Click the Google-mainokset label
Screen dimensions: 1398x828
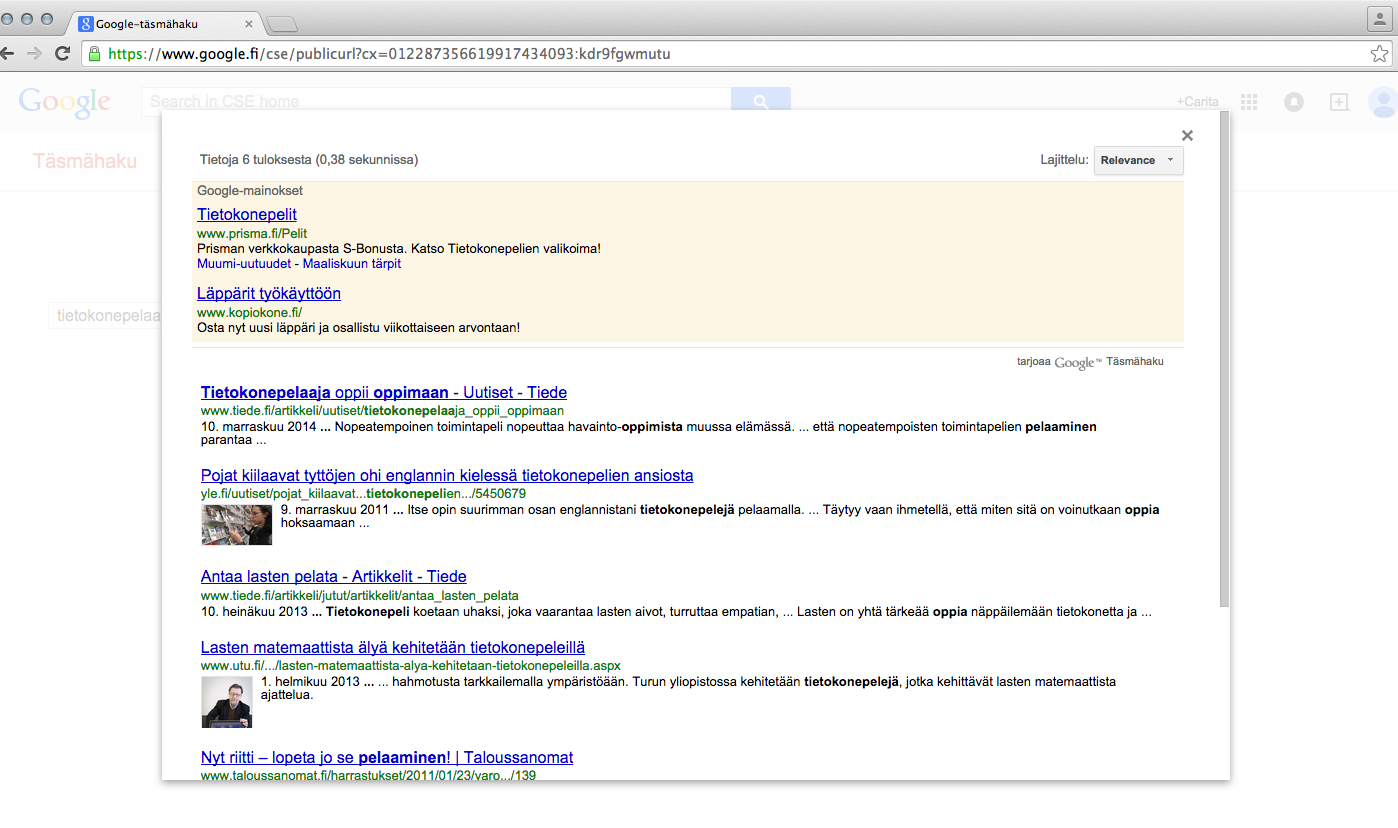[x=250, y=191]
